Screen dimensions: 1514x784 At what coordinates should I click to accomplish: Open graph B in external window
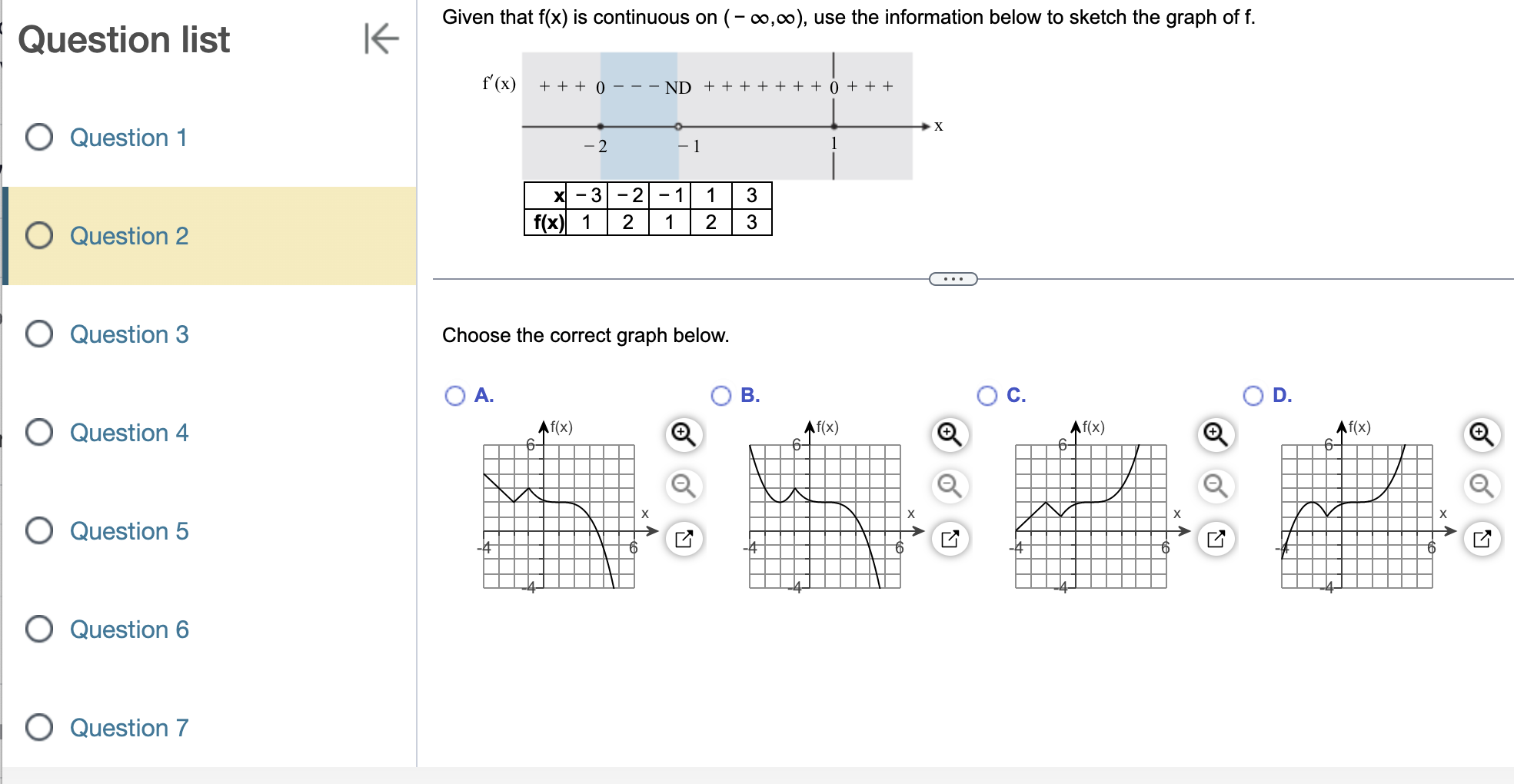[x=949, y=539]
